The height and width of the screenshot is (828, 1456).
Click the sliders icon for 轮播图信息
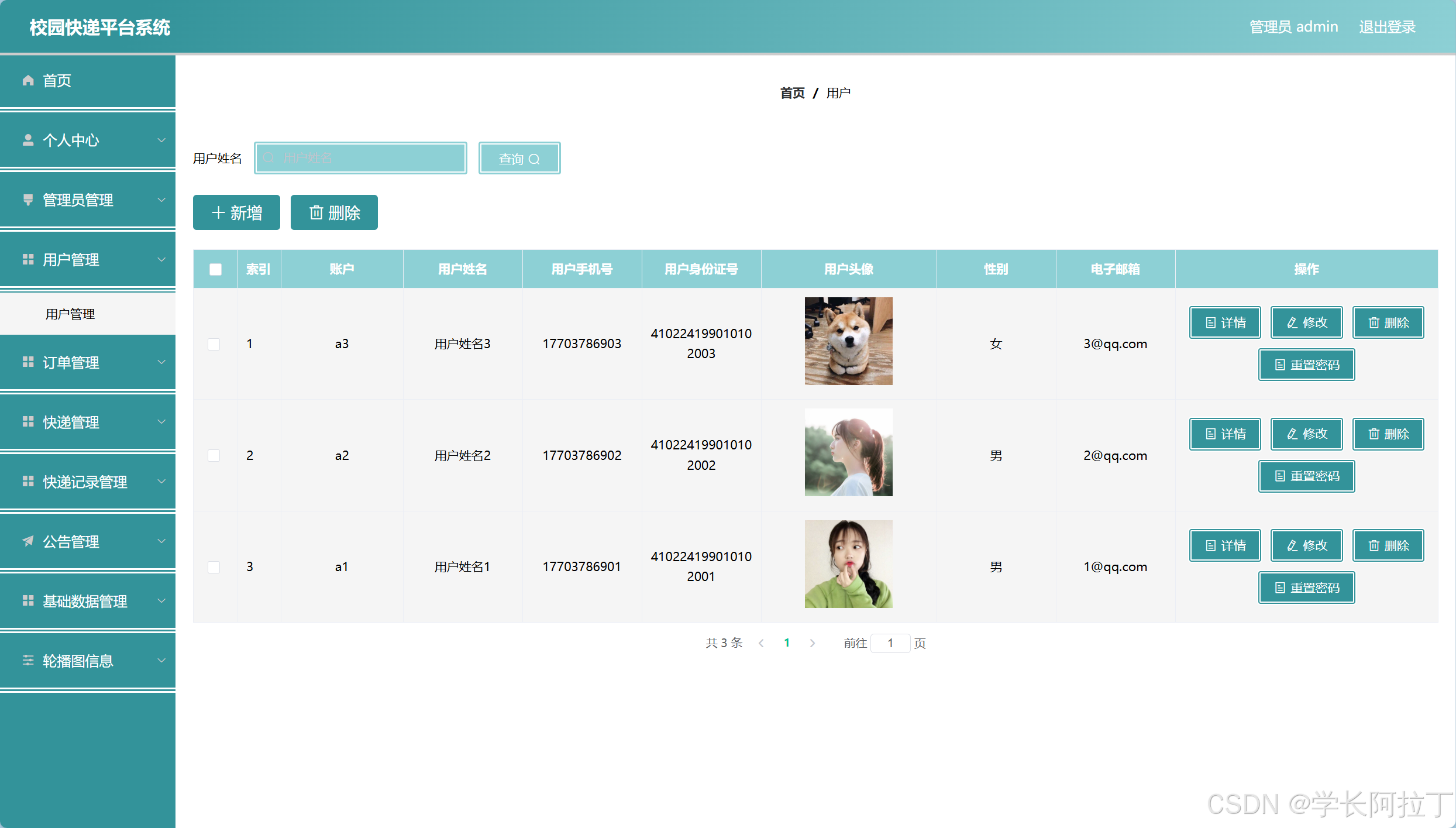pos(27,661)
